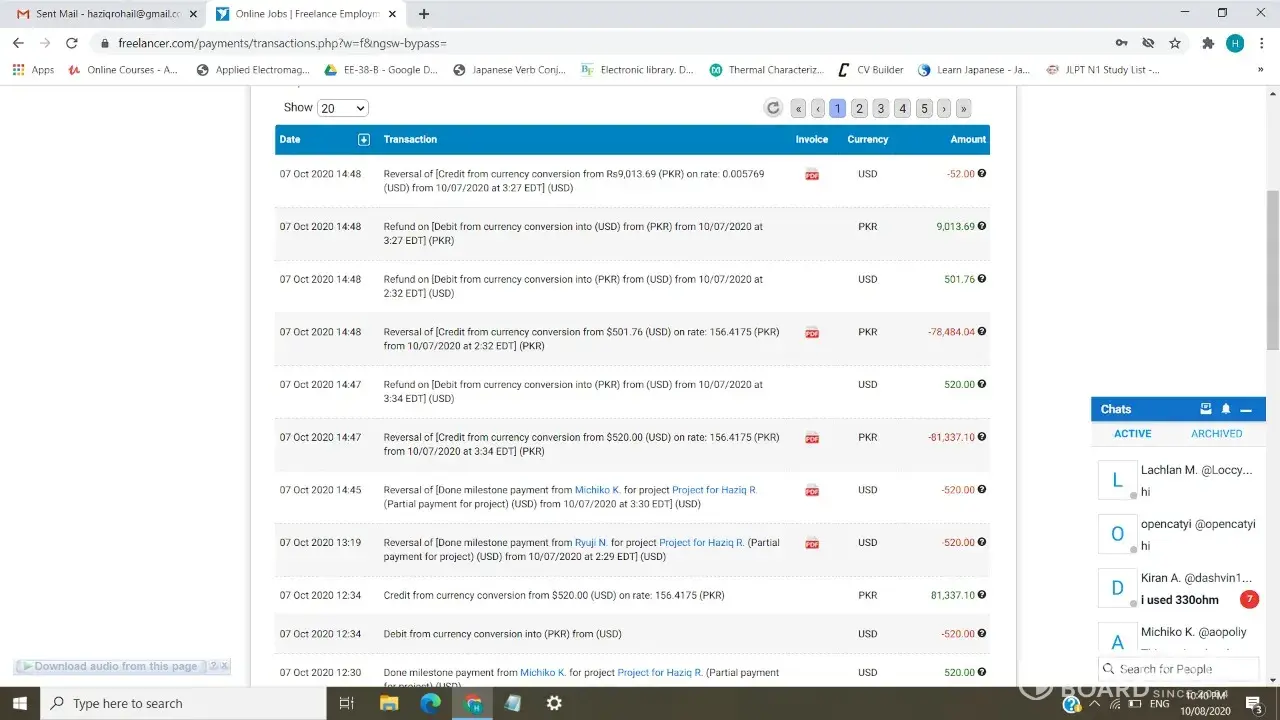Go to page 3 of transactions
This screenshot has height=720, width=1280.
coord(880,108)
